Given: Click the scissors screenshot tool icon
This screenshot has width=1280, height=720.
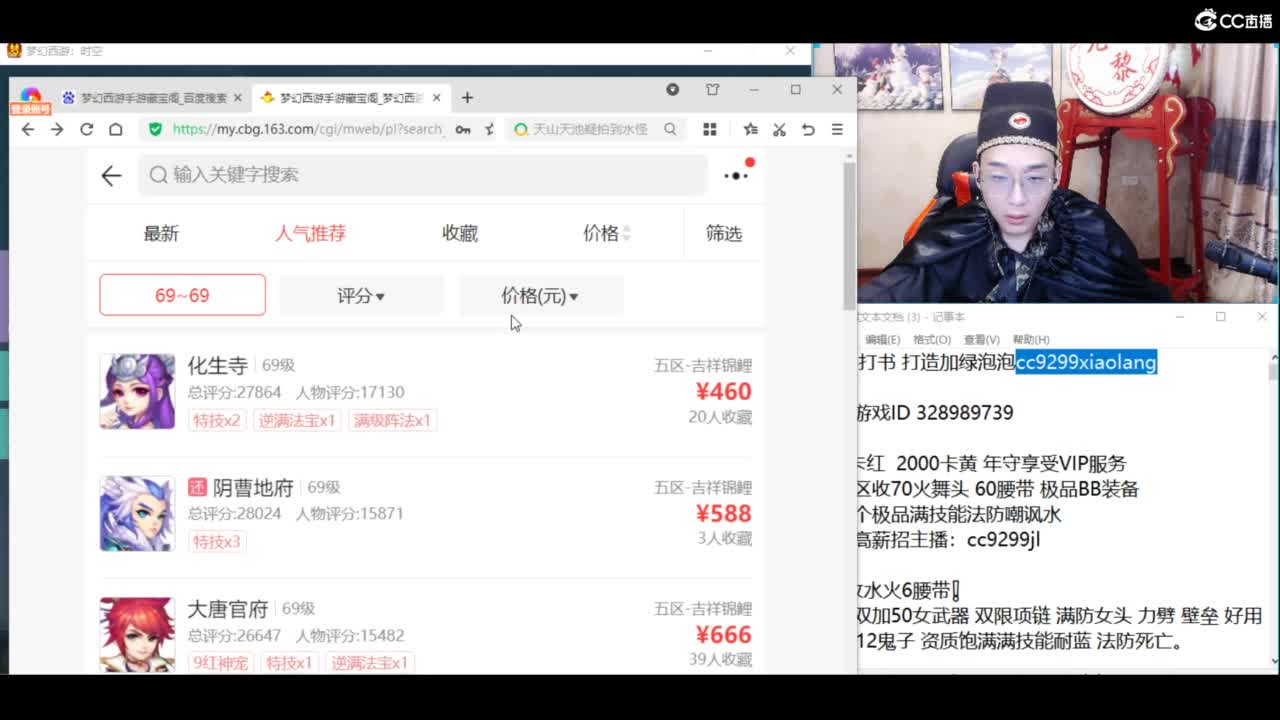Looking at the screenshot, I should 780,129.
